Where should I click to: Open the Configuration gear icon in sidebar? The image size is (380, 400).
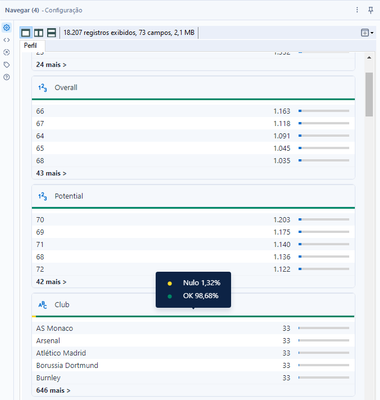point(6,27)
